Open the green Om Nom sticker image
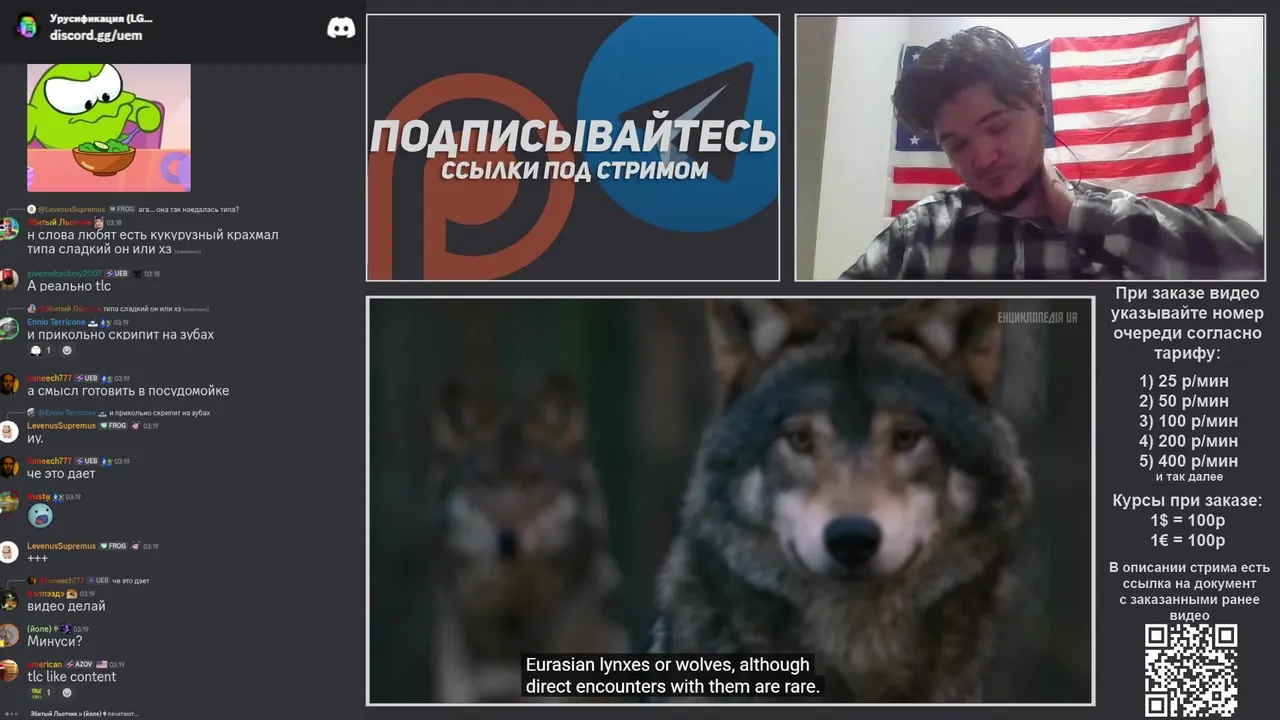The height and width of the screenshot is (720, 1280). coord(109,128)
